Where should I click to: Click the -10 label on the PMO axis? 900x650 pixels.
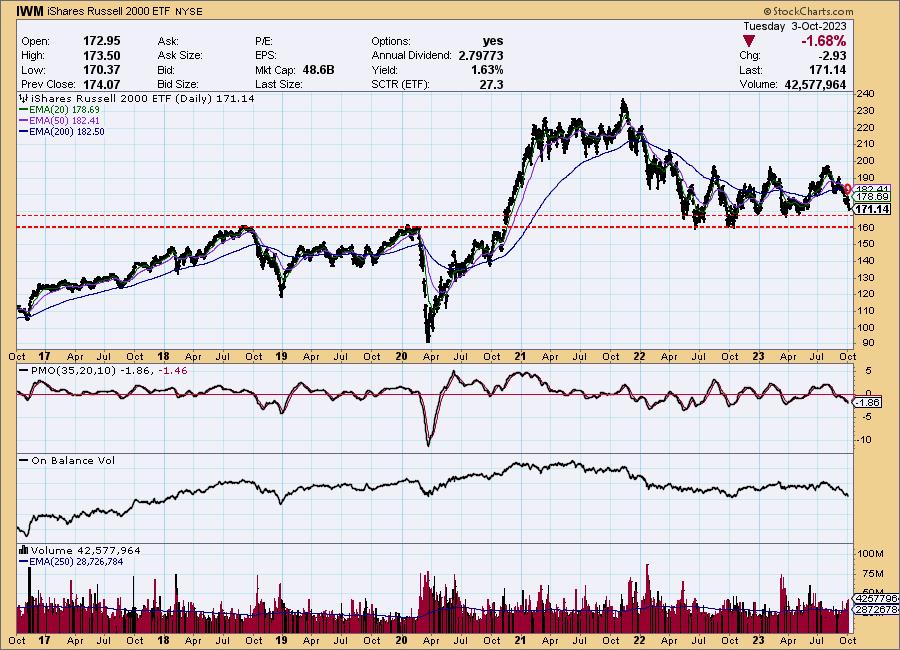click(864, 440)
